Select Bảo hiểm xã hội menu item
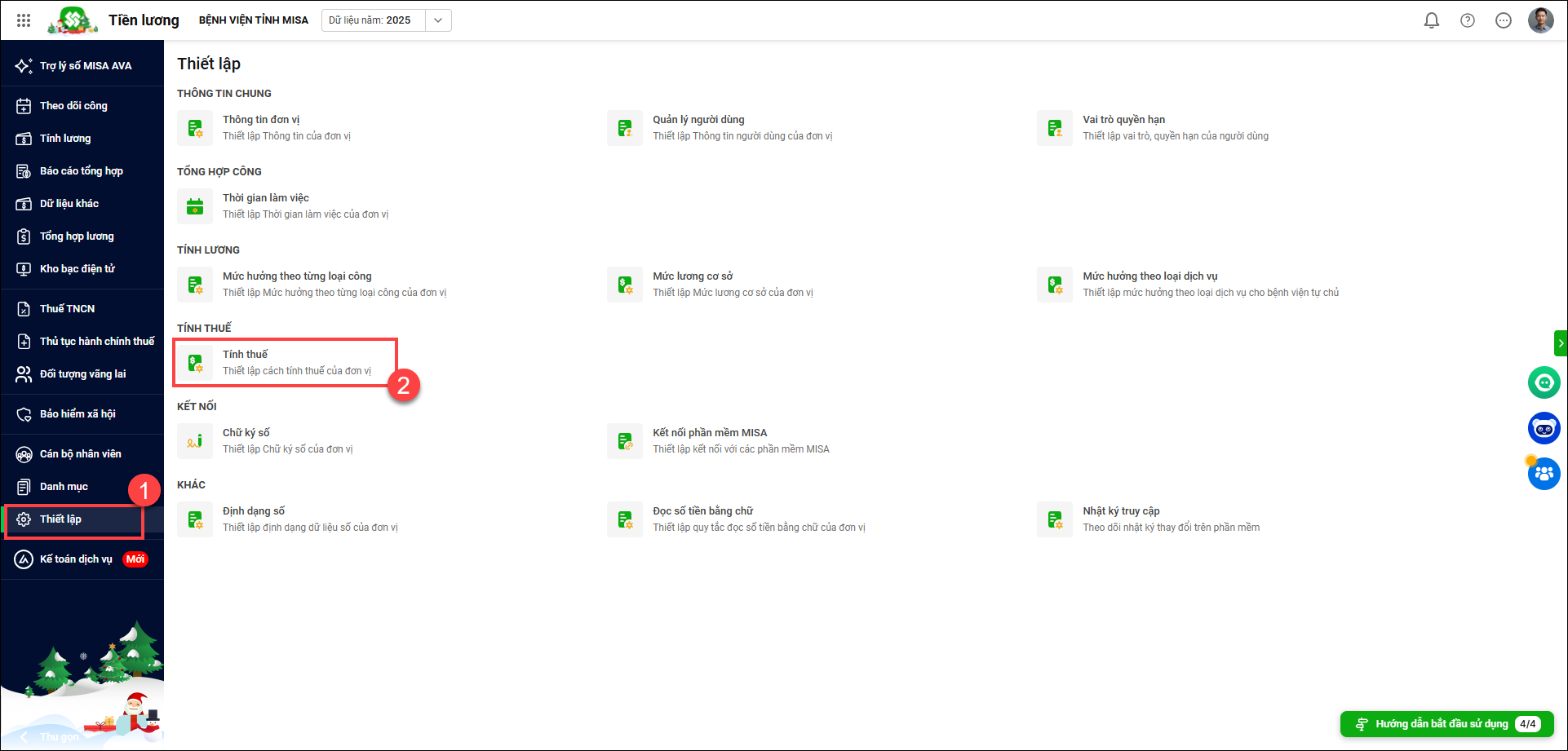1568x751 pixels. 78,414
